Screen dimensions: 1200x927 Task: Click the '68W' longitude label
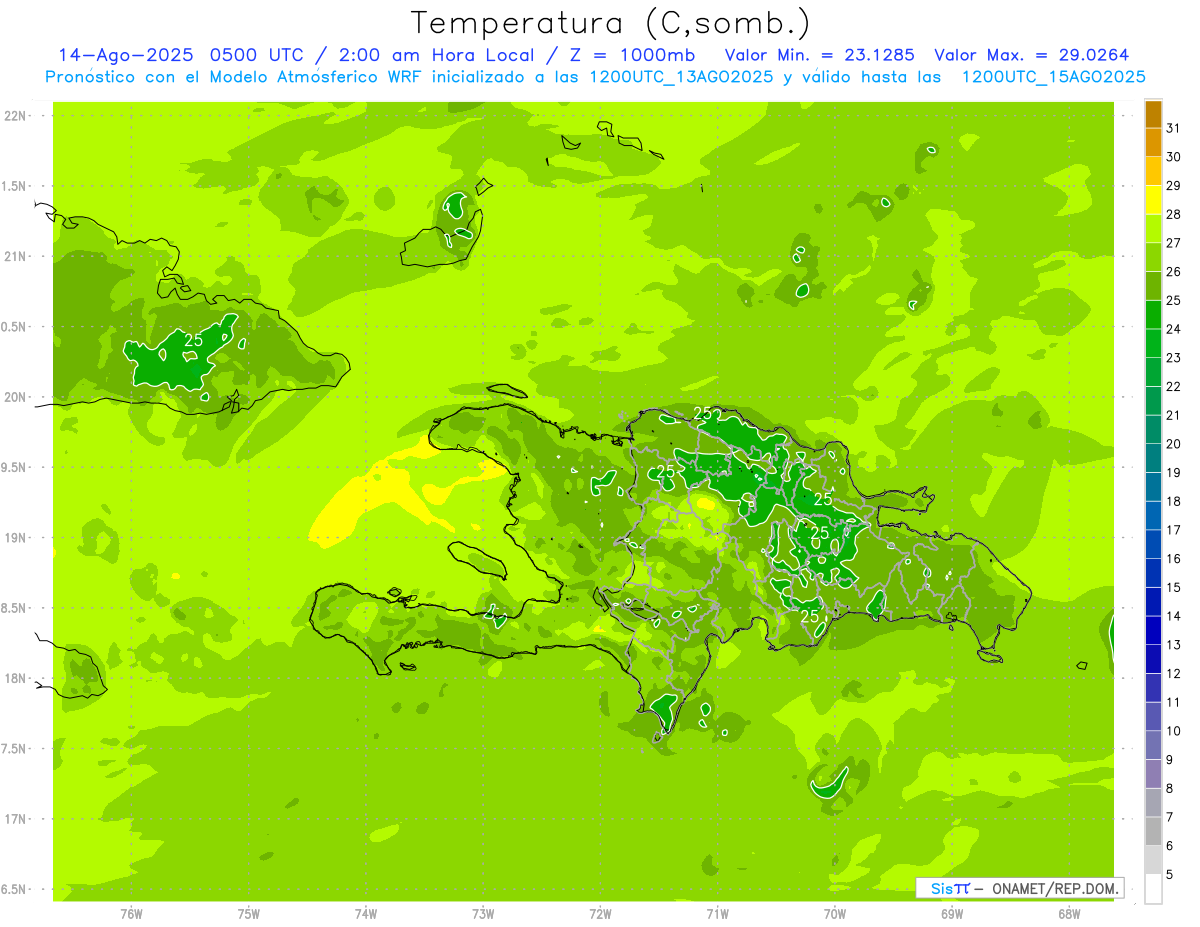coord(1069,914)
